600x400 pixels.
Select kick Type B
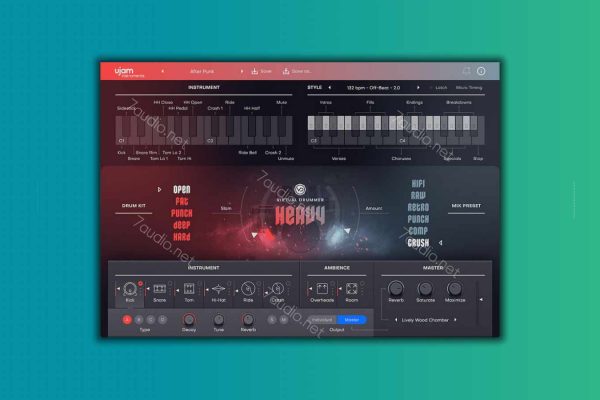(139, 320)
